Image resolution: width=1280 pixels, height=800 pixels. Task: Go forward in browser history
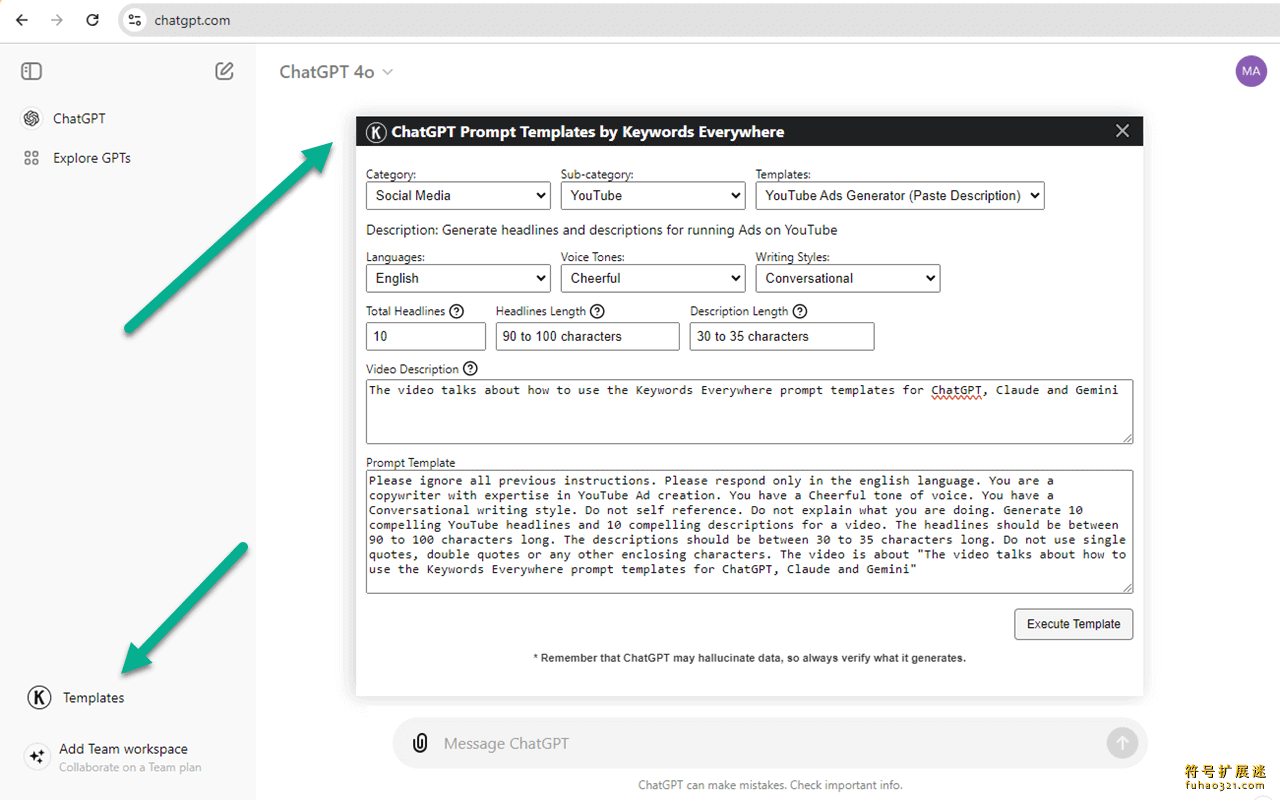(x=57, y=20)
